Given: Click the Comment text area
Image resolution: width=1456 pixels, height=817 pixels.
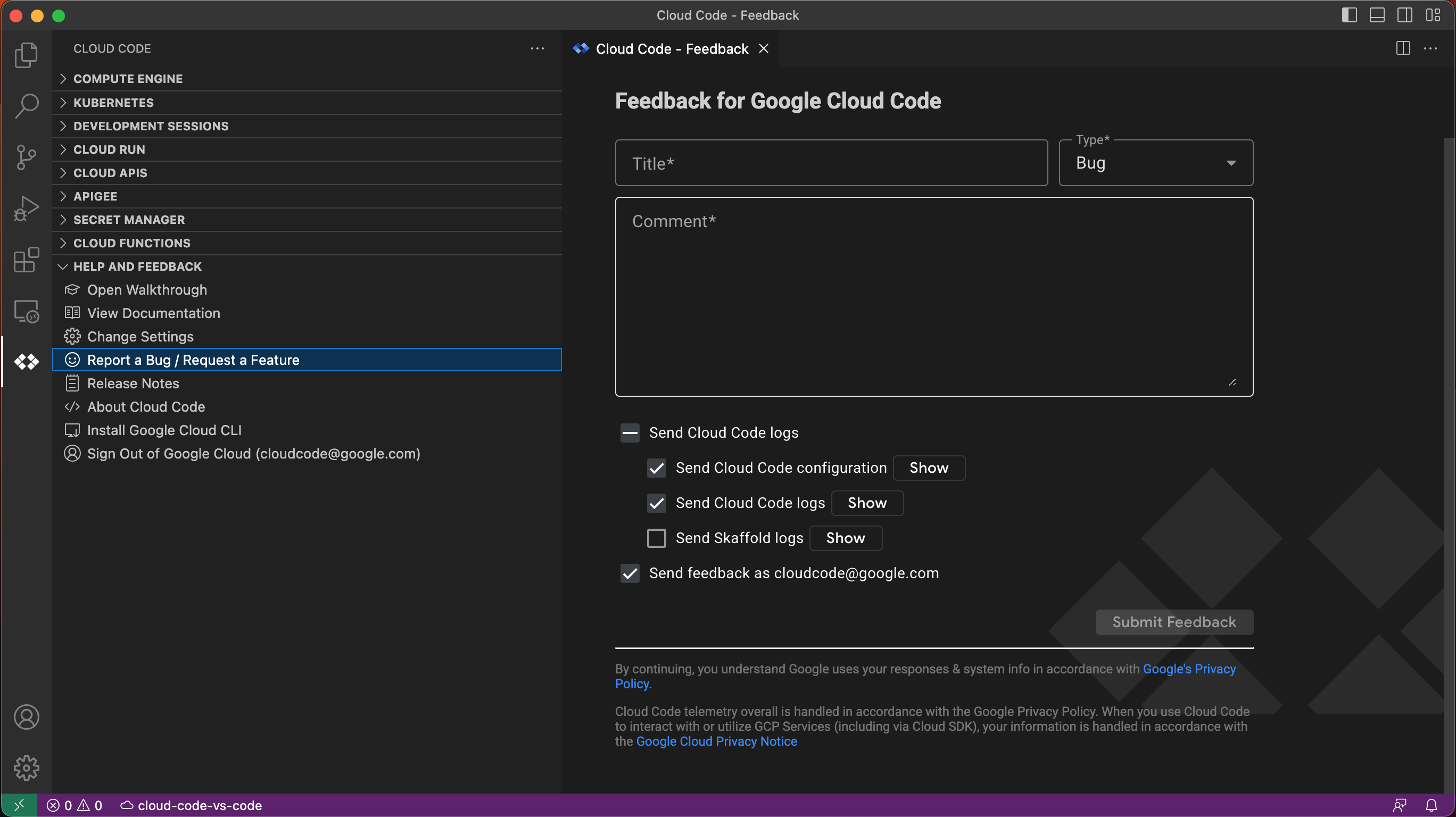Looking at the screenshot, I should coord(934,297).
